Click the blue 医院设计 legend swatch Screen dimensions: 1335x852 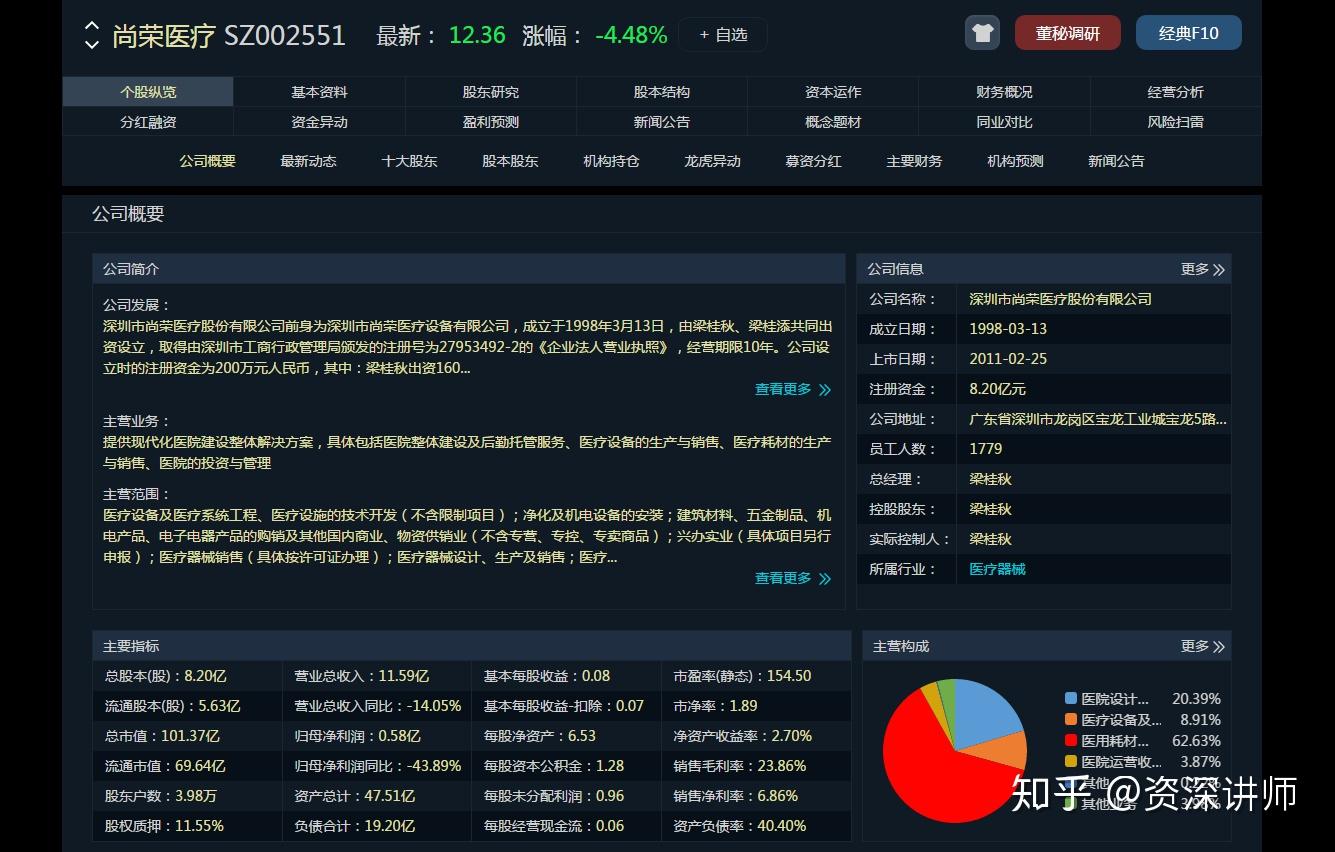tap(1071, 699)
